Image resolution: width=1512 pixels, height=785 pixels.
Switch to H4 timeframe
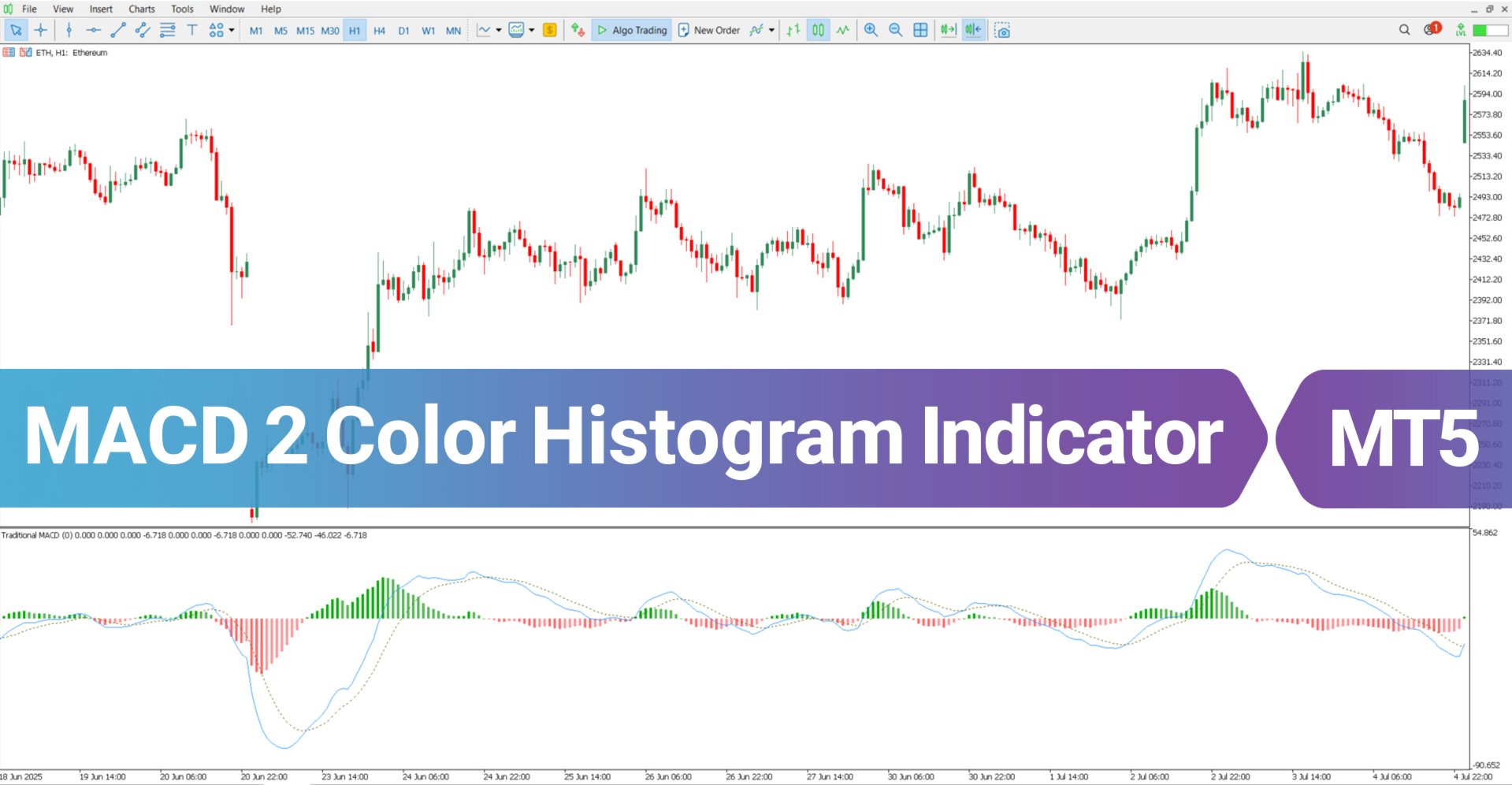tap(379, 31)
